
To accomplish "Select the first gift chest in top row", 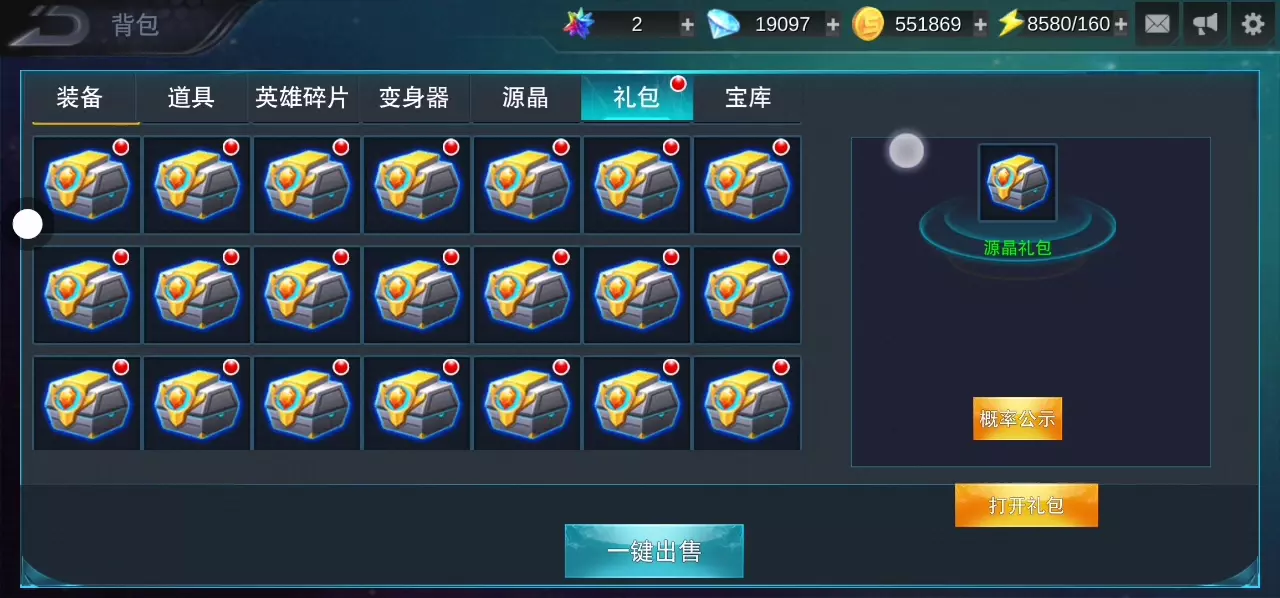I will 86,185.
